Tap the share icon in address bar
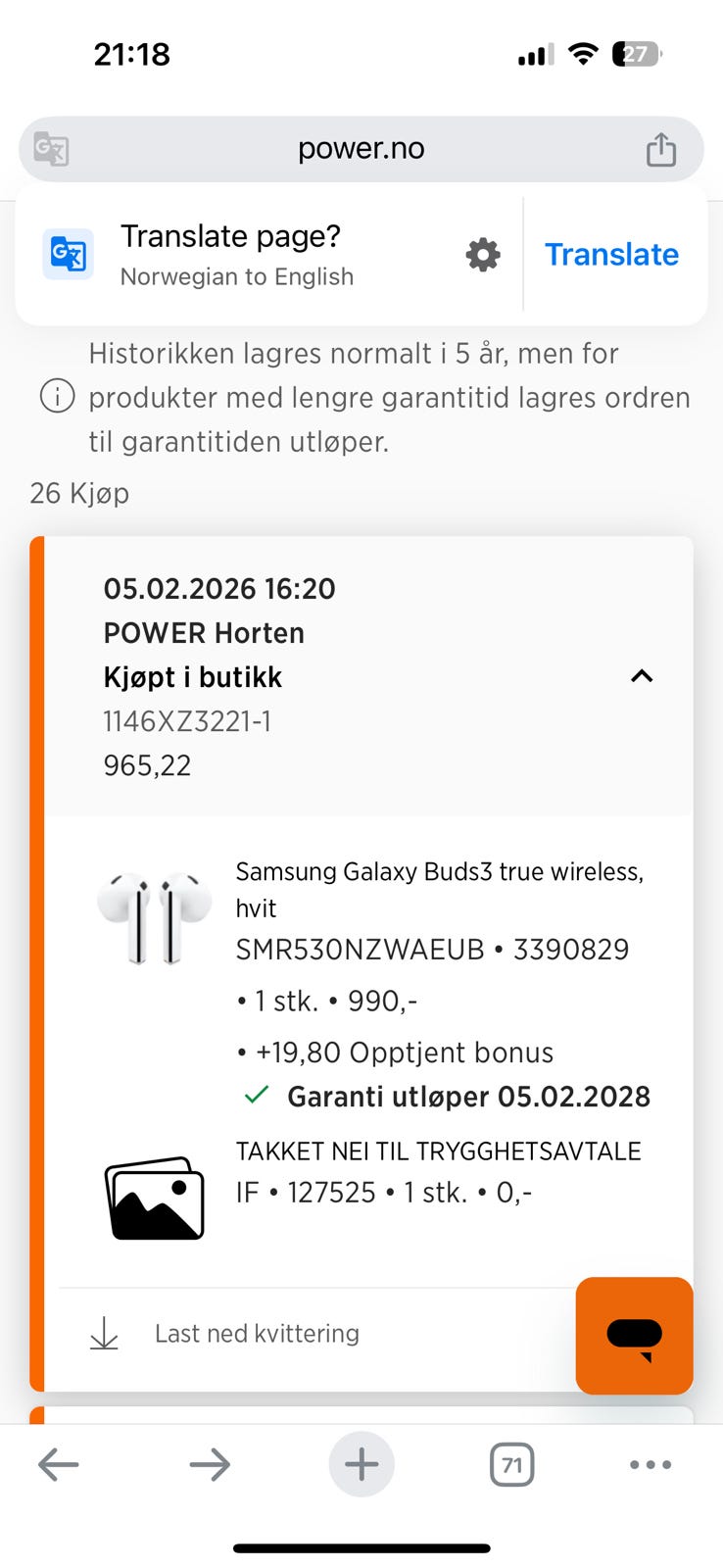The height and width of the screenshot is (1568, 723). pyautogui.click(x=661, y=149)
